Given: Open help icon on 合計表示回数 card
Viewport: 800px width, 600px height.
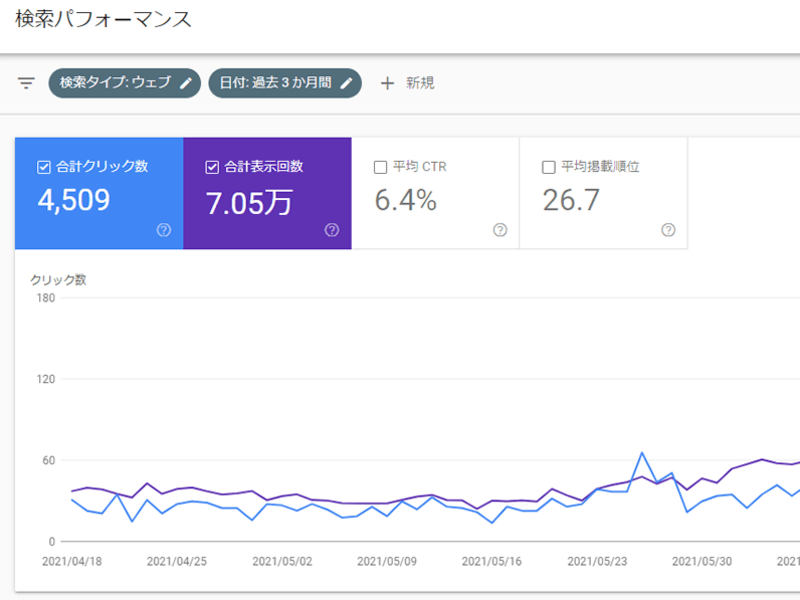Looking at the screenshot, I should [x=332, y=230].
